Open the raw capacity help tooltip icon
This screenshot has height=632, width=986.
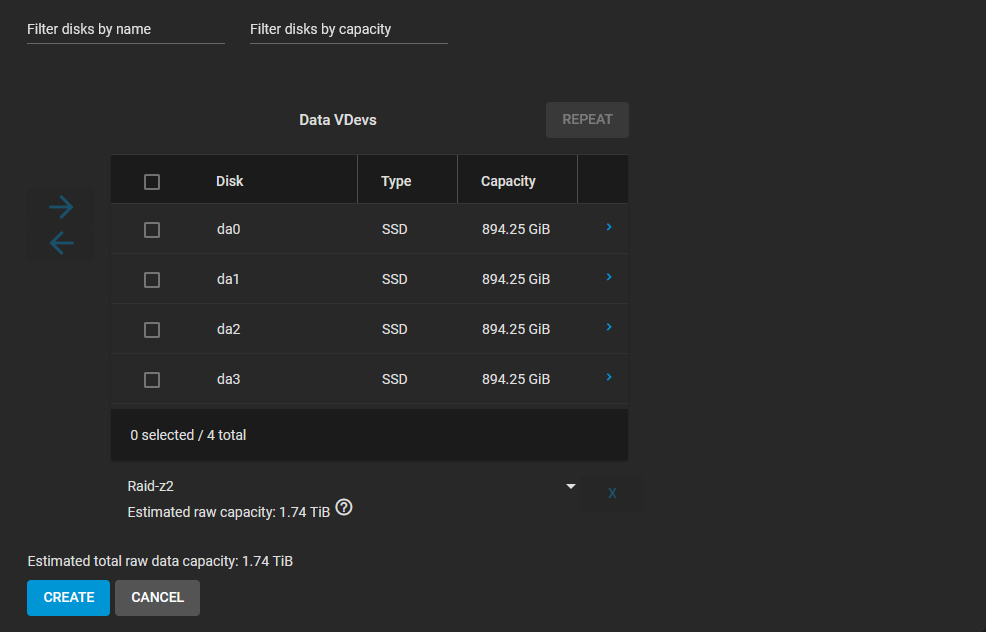[344, 508]
